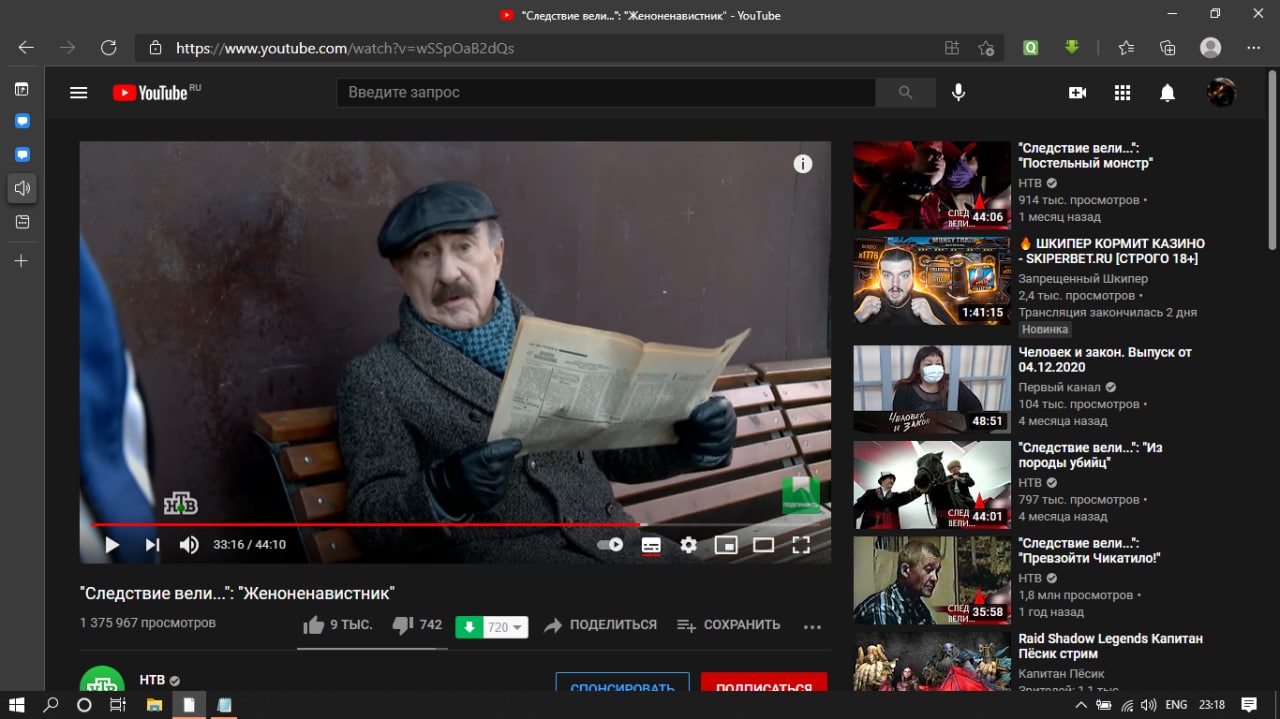Toggle autoplay switch in player
This screenshot has height=719, width=1280.
click(610, 545)
